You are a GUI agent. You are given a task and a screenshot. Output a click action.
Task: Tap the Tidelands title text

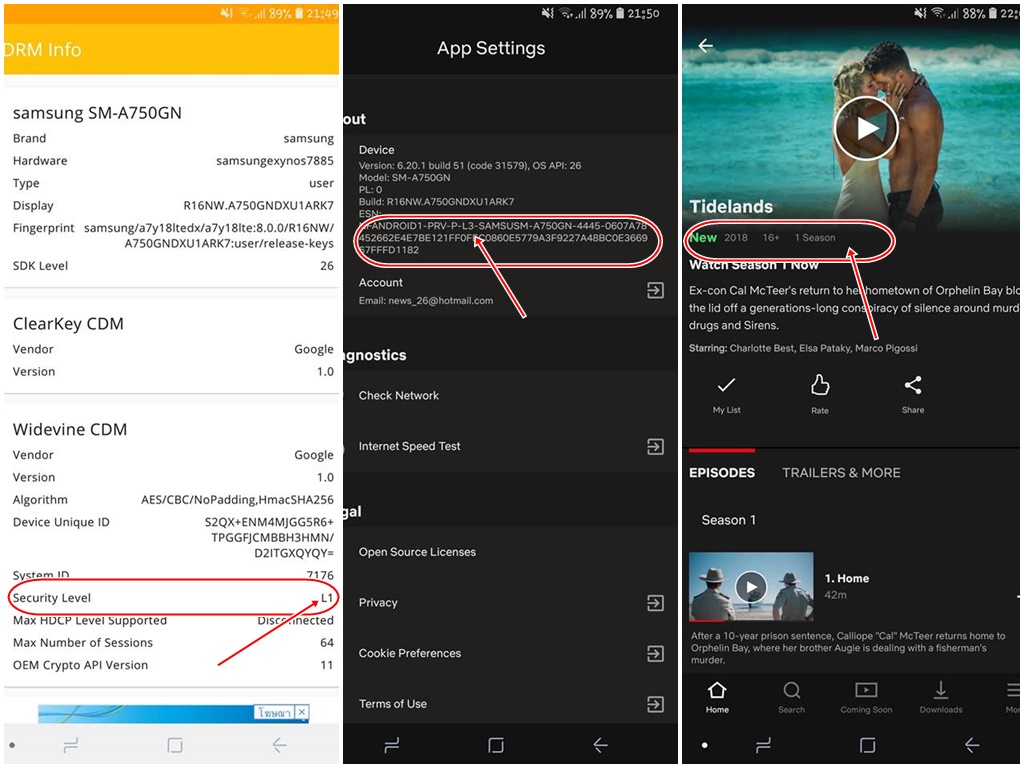(x=731, y=207)
